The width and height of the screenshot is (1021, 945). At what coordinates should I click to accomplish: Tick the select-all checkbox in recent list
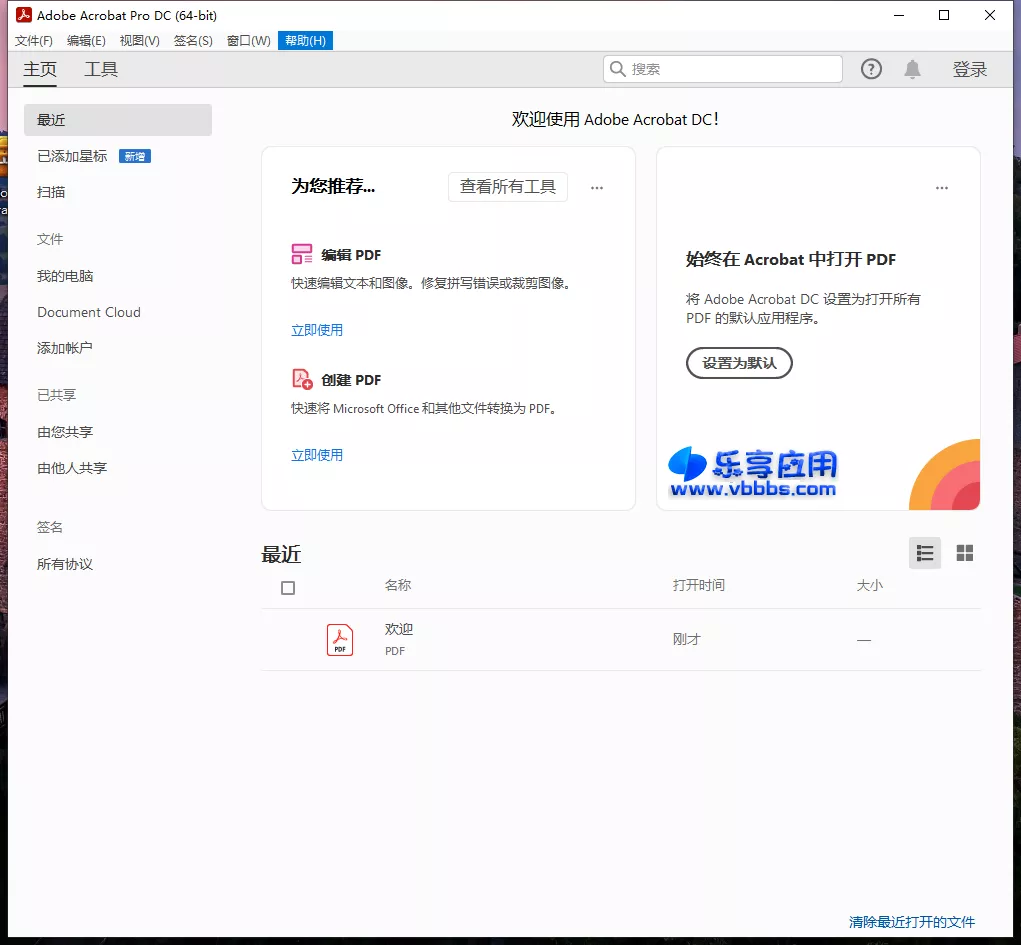[288, 588]
